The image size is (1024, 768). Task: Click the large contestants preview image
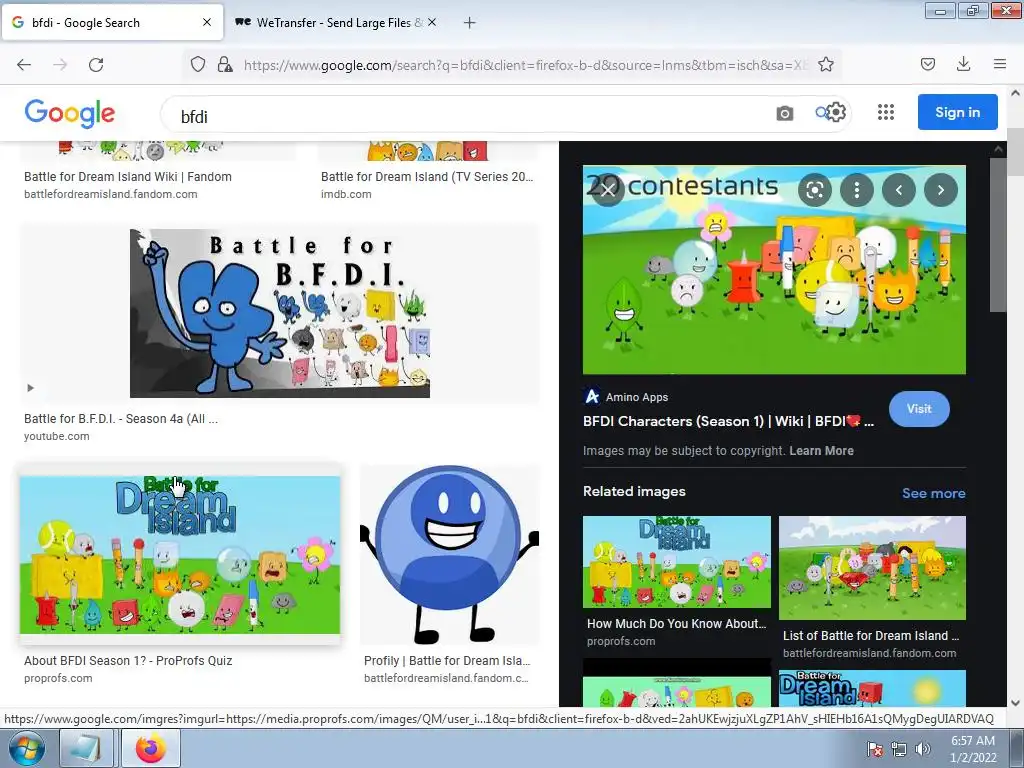774,270
